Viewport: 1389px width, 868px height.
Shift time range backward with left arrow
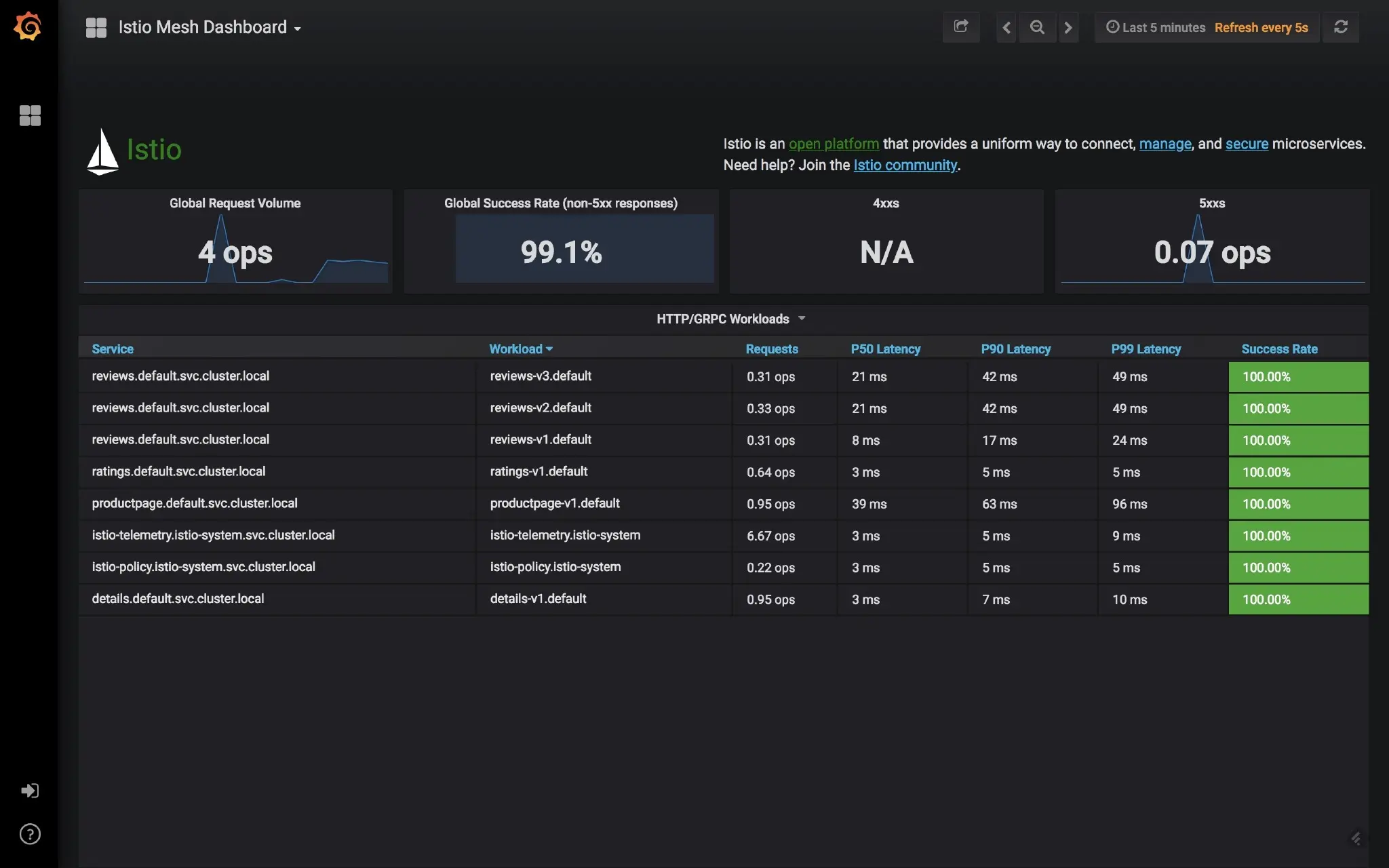(x=1006, y=27)
